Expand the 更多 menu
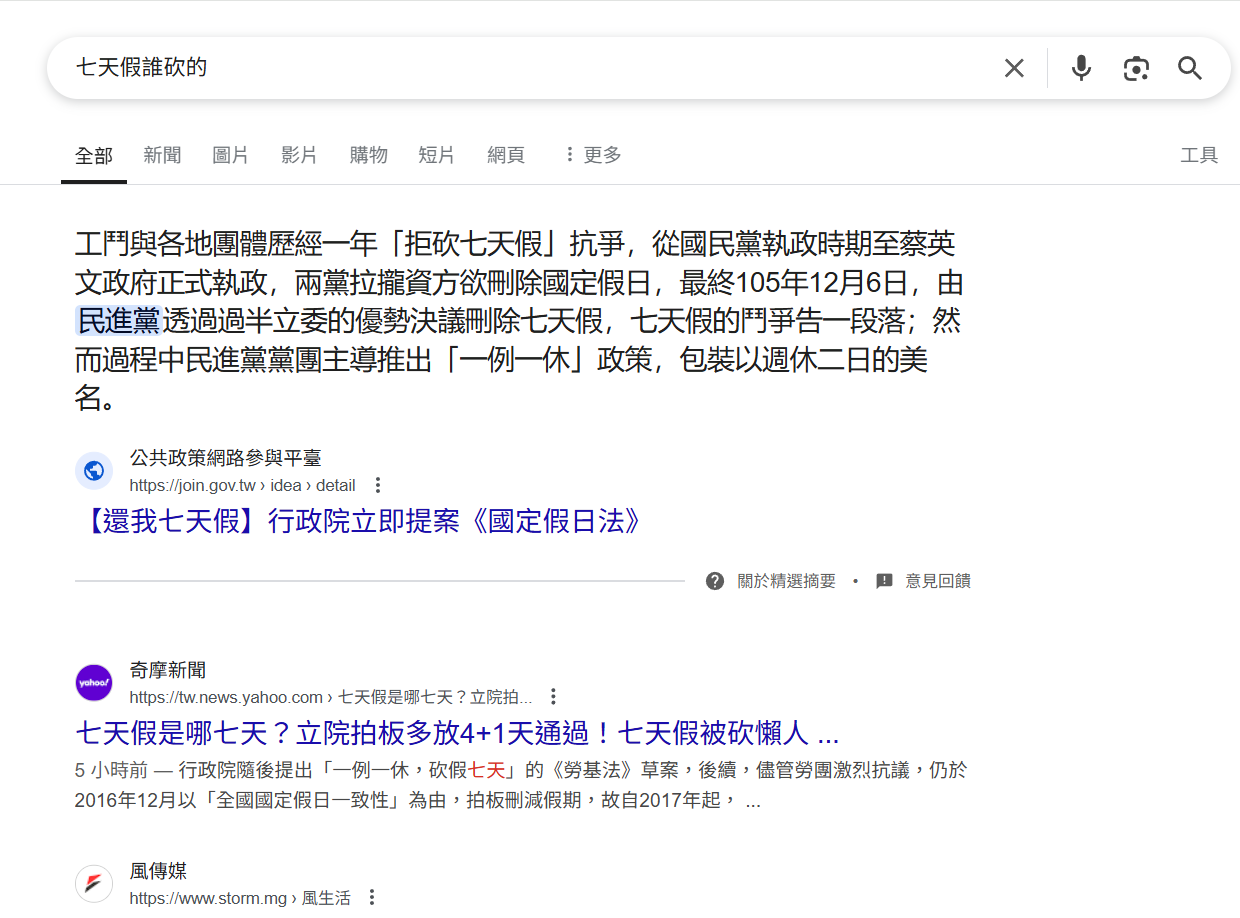The height and width of the screenshot is (918, 1240). click(x=592, y=155)
